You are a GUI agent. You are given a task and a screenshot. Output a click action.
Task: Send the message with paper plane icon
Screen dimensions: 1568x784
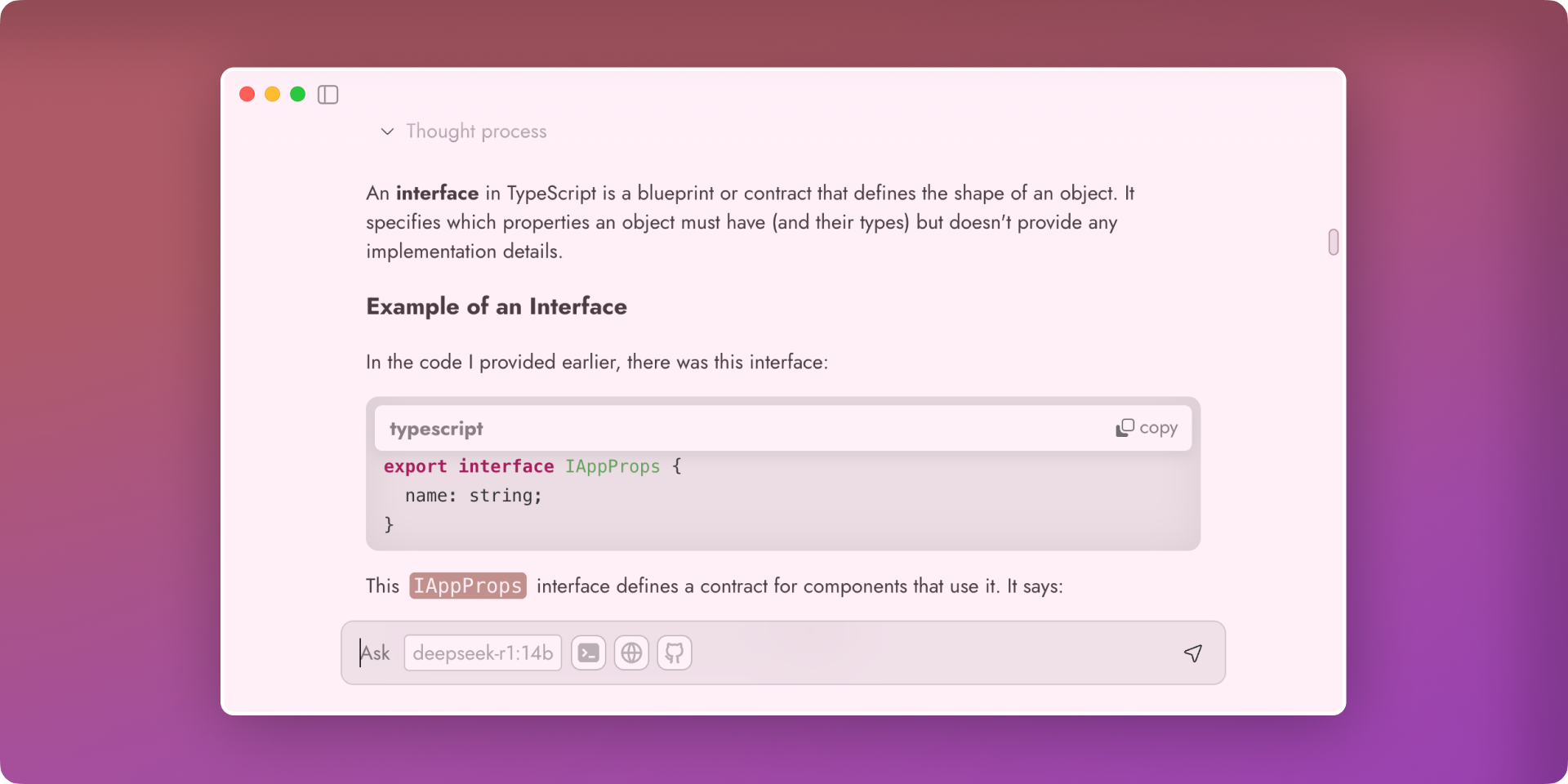coord(1193,653)
